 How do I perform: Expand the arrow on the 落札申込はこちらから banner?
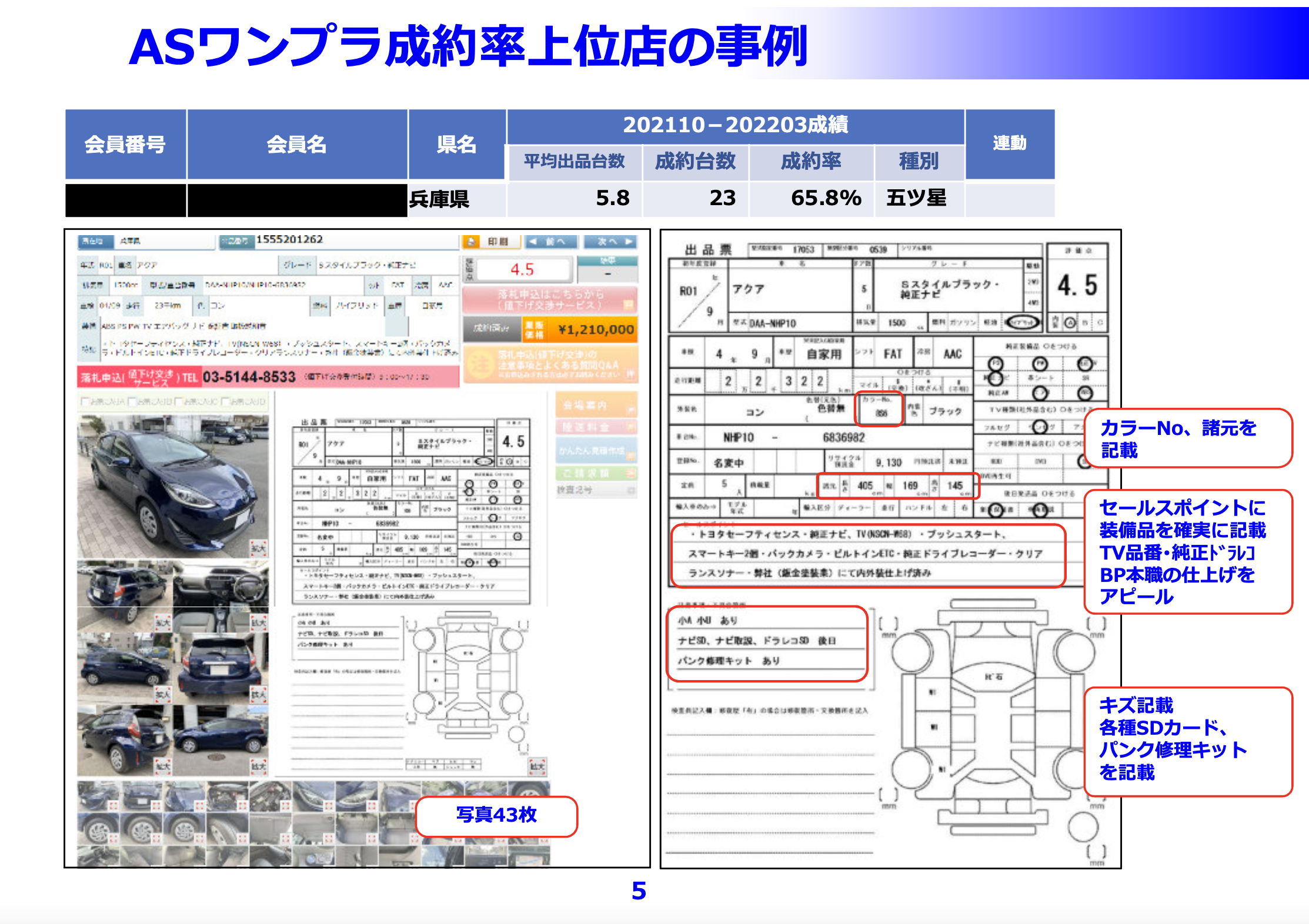pos(629,304)
